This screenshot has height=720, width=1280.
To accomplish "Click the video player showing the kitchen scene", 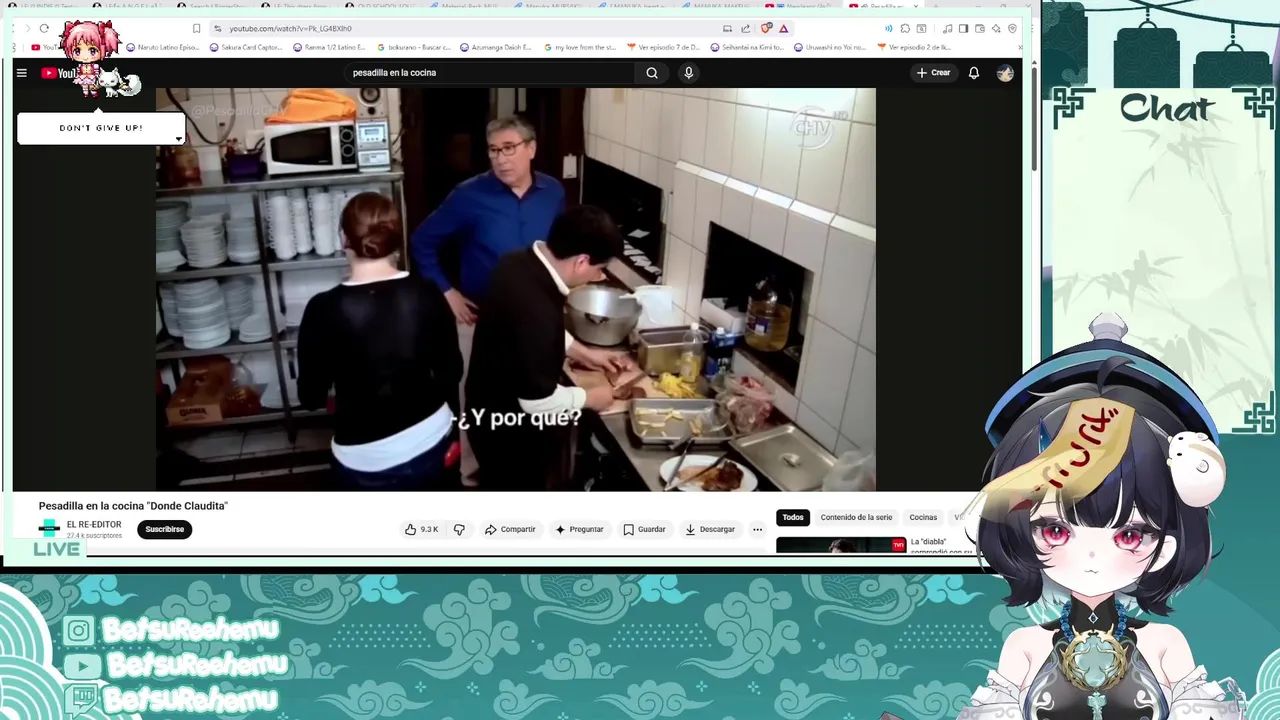I will (515, 290).
